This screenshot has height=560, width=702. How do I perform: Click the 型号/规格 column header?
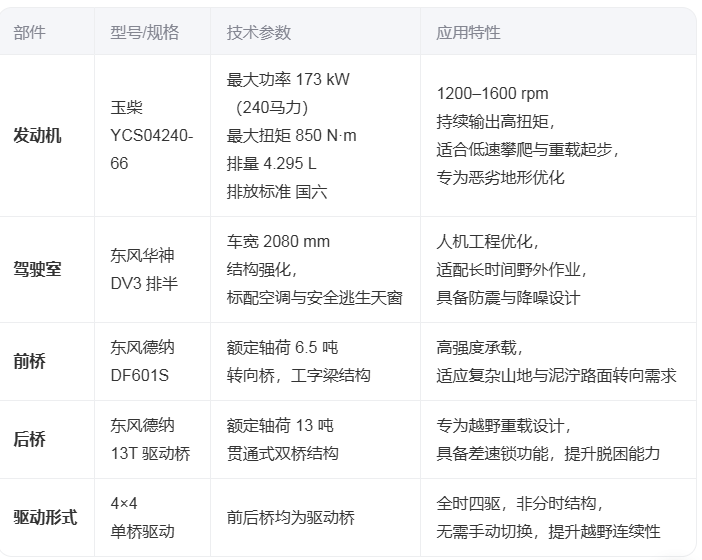(x=144, y=32)
